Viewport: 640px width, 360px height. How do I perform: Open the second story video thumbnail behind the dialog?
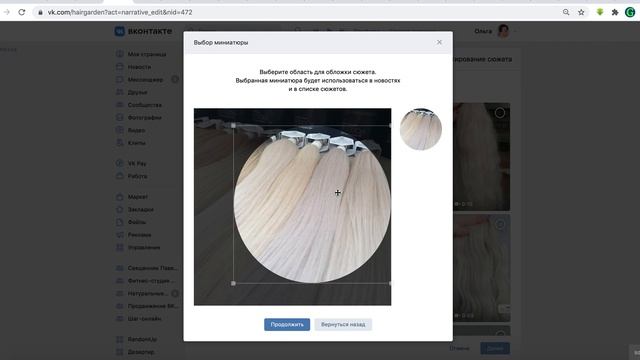pyautogui.click(x=482, y=268)
